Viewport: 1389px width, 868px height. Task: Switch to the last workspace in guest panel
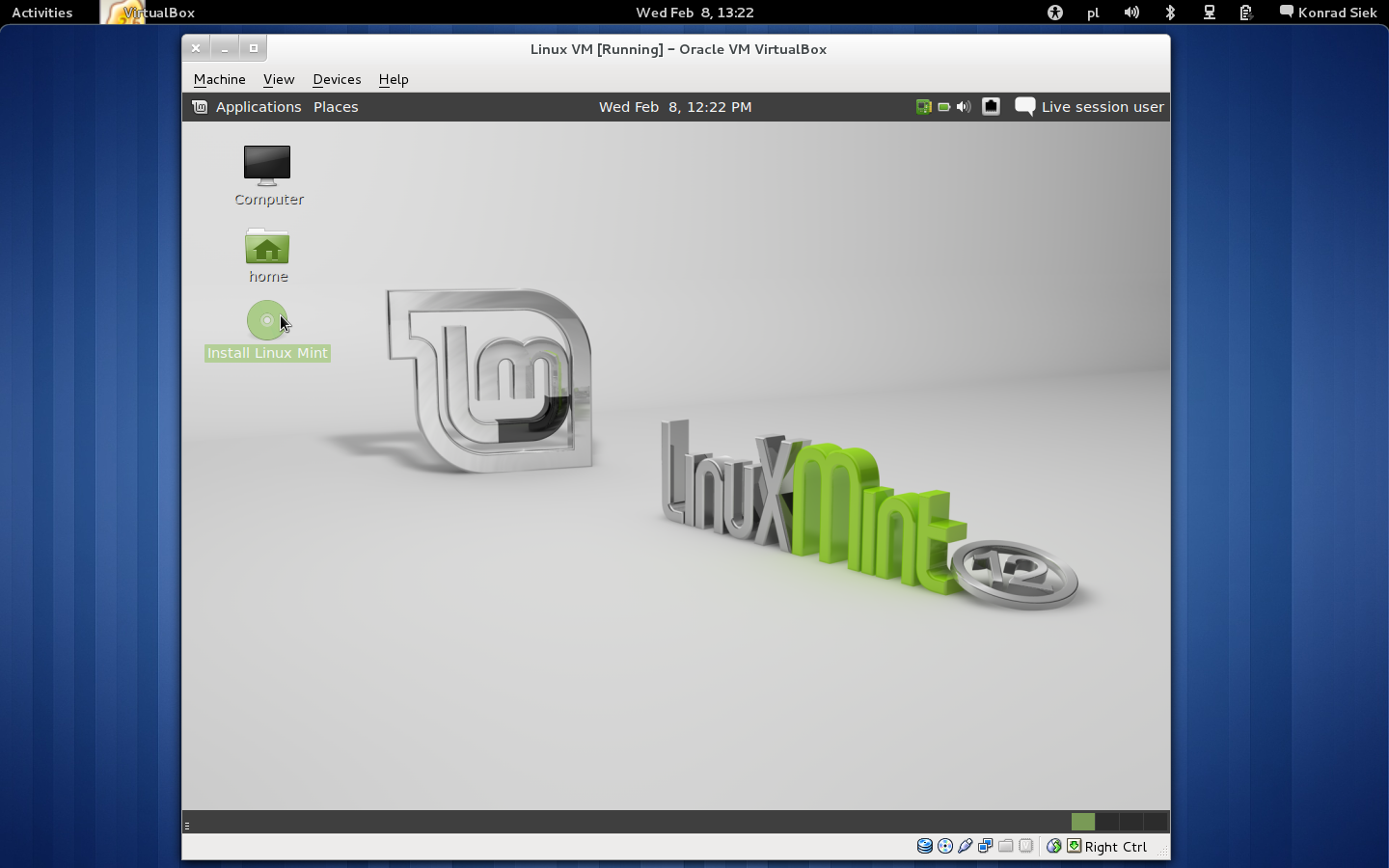pos(1156,822)
